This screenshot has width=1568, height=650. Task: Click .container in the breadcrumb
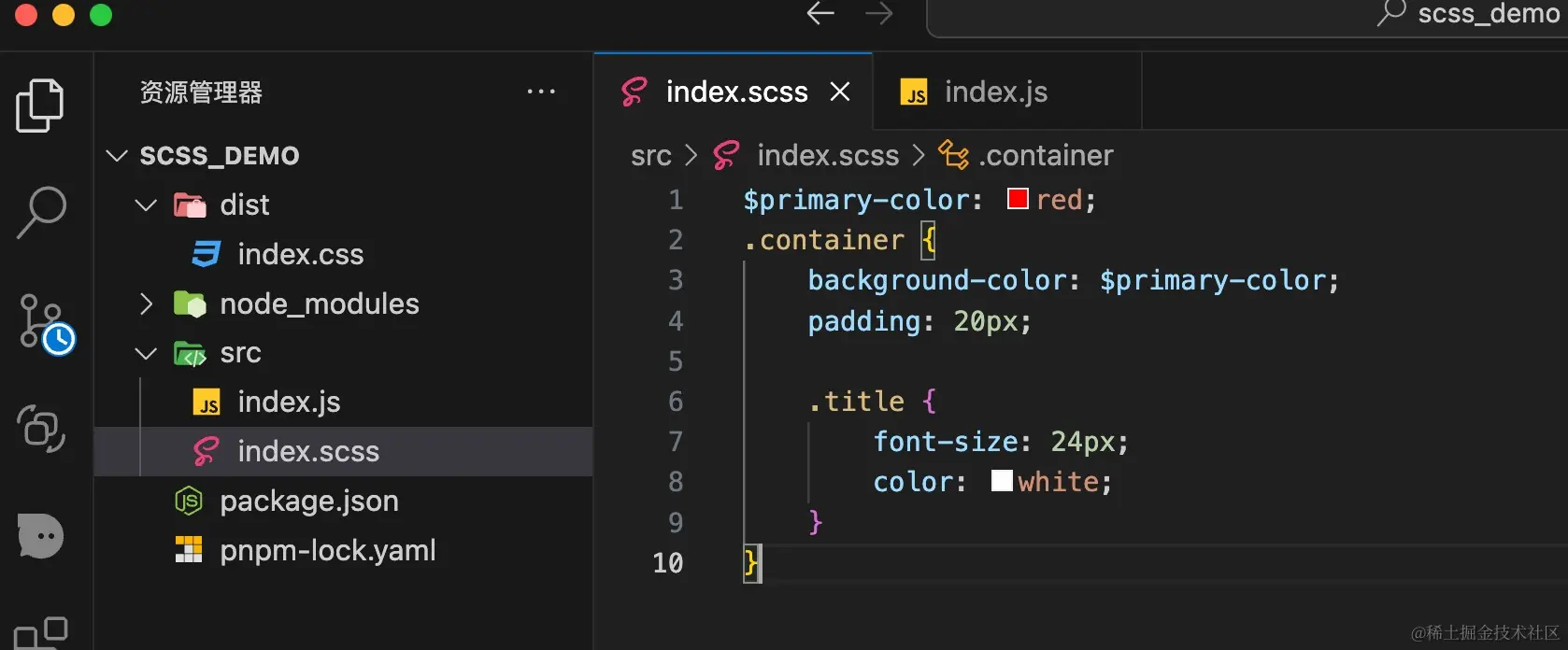1046,155
